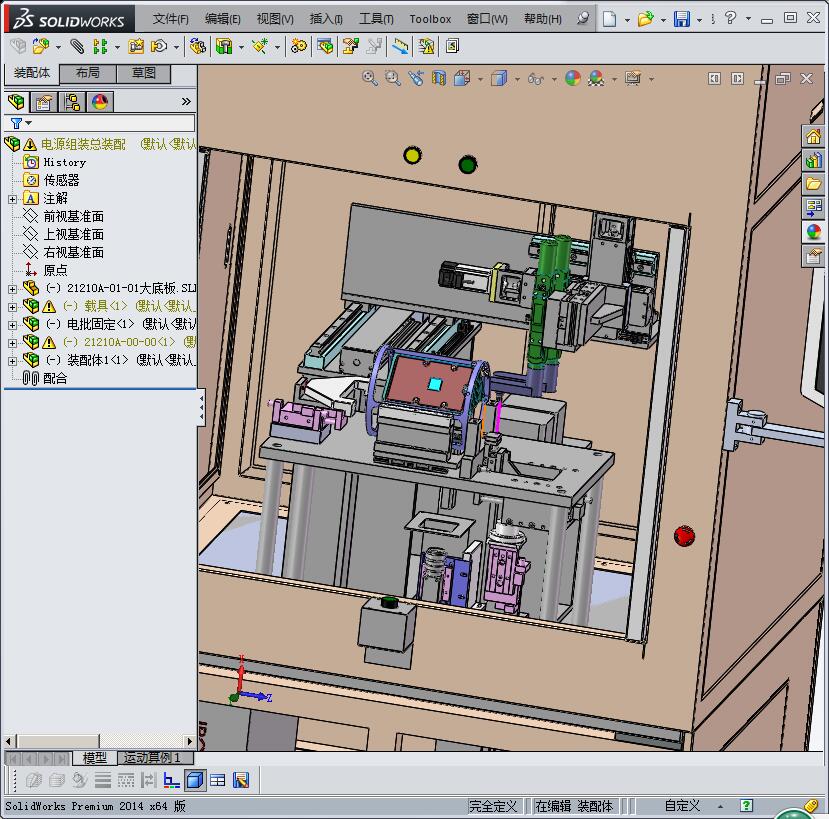Expand the 注解 tree node
This screenshot has width=829, height=819.
(x=12, y=199)
